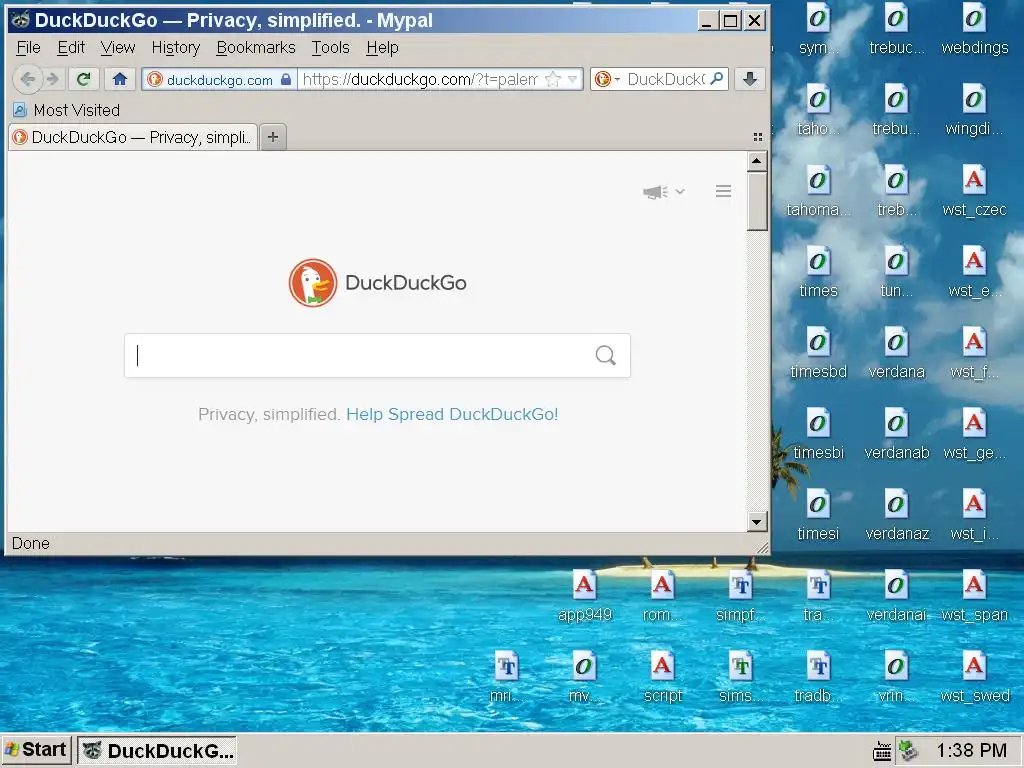This screenshot has height=768, width=1024.
Task: Select the wst_czec font file icon
Action: 974,192
